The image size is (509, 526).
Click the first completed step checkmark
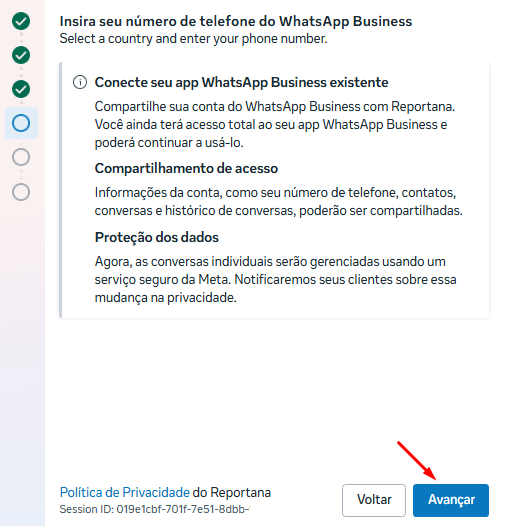[21, 21]
